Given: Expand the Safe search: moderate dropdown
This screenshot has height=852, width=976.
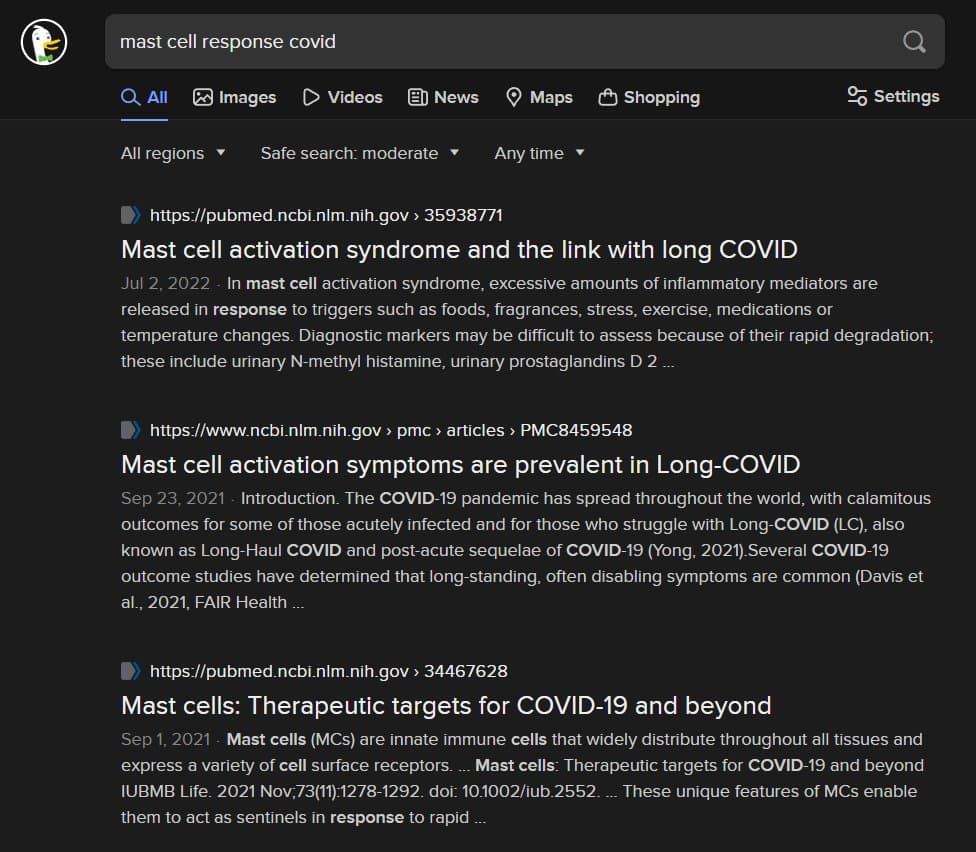Looking at the screenshot, I should (x=359, y=153).
